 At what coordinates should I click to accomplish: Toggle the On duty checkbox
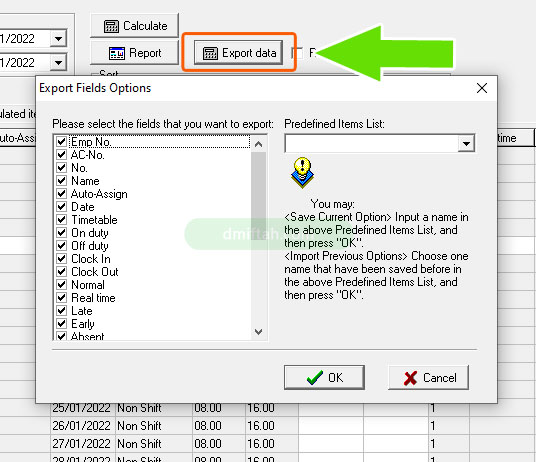click(x=62, y=232)
